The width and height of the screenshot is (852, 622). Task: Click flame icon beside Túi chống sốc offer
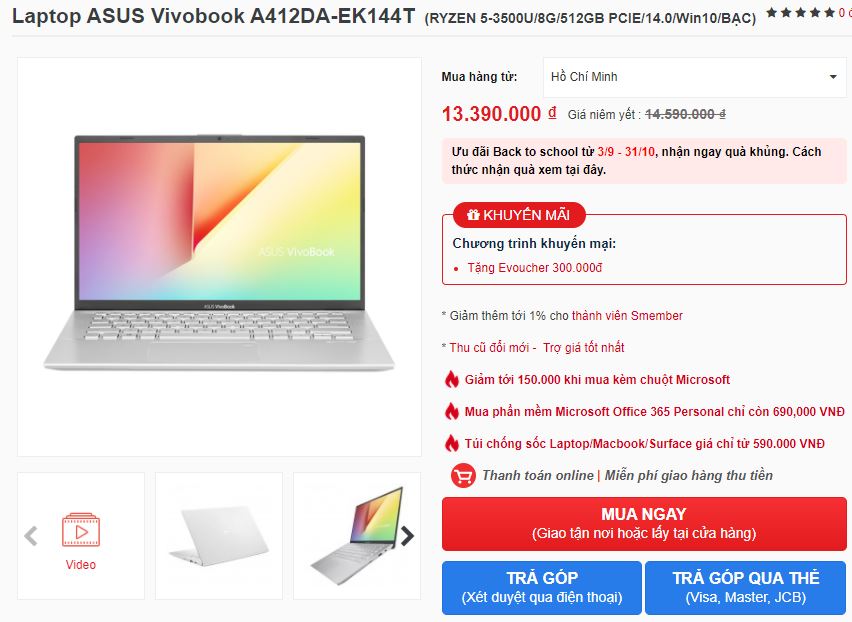[x=452, y=443]
